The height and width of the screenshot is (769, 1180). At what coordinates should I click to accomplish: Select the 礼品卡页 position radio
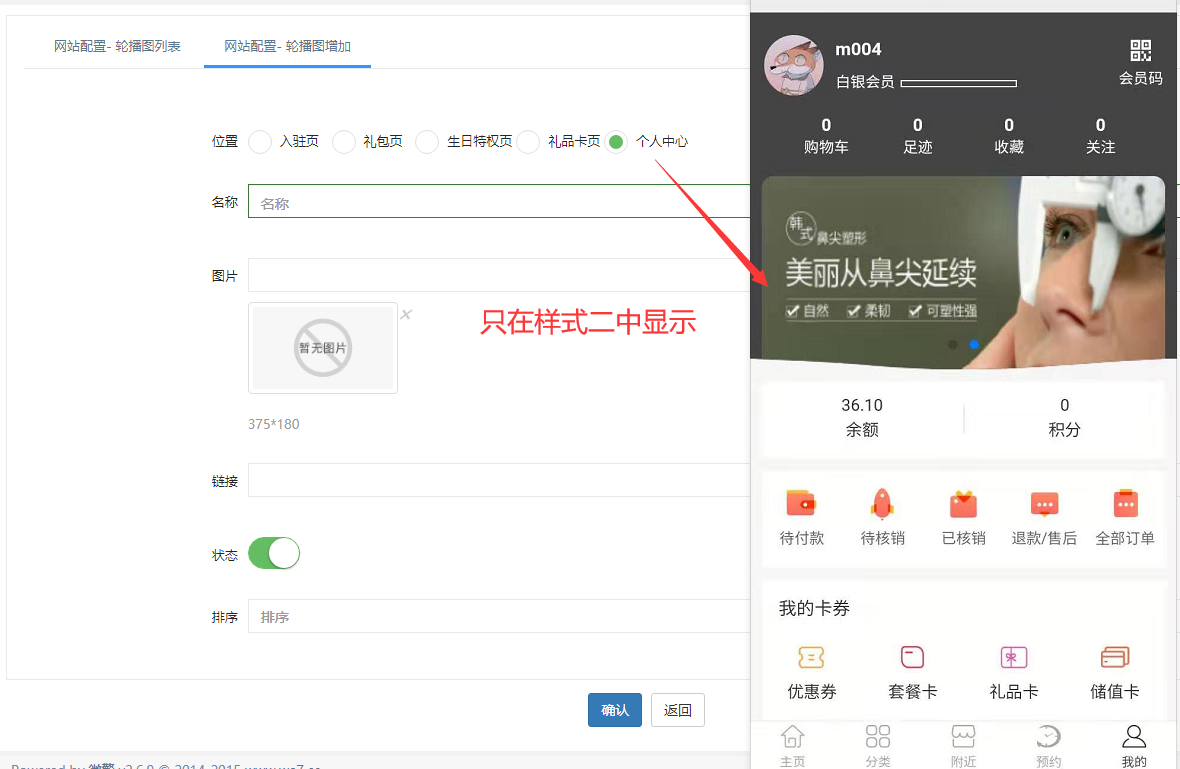tap(528, 141)
